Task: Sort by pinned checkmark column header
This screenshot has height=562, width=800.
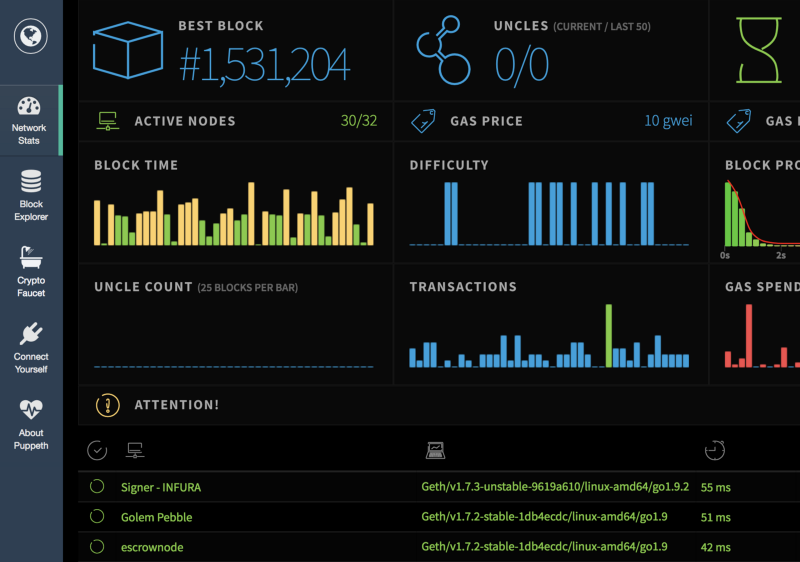Action: pos(97,451)
